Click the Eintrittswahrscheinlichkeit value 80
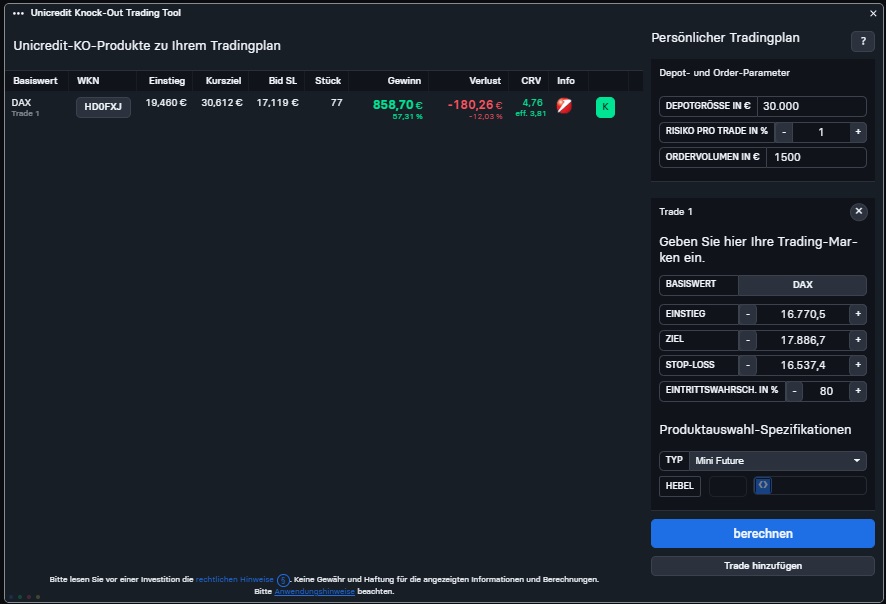The height and width of the screenshot is (604, 886). 826,391
